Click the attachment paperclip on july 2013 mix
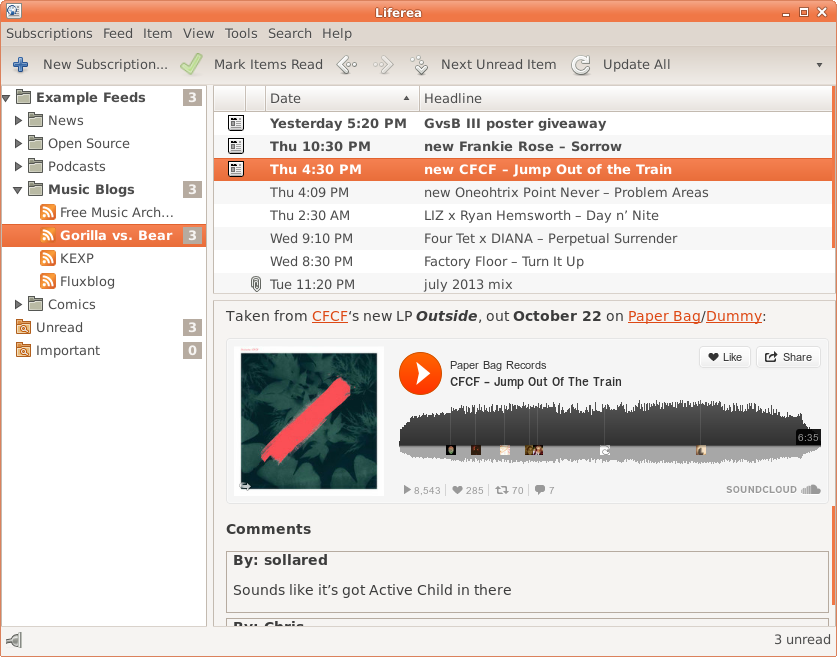837x657 pixels. pos(255,285)
